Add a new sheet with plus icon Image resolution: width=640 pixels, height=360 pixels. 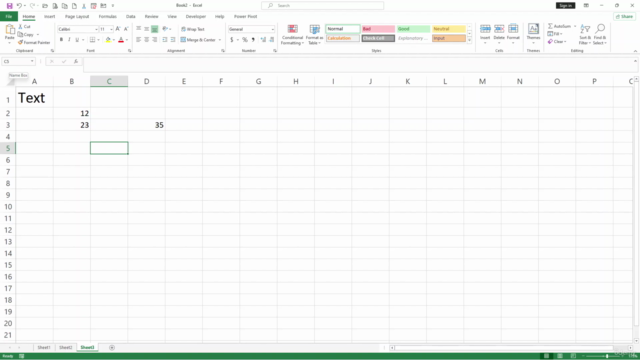click(112, 347)
